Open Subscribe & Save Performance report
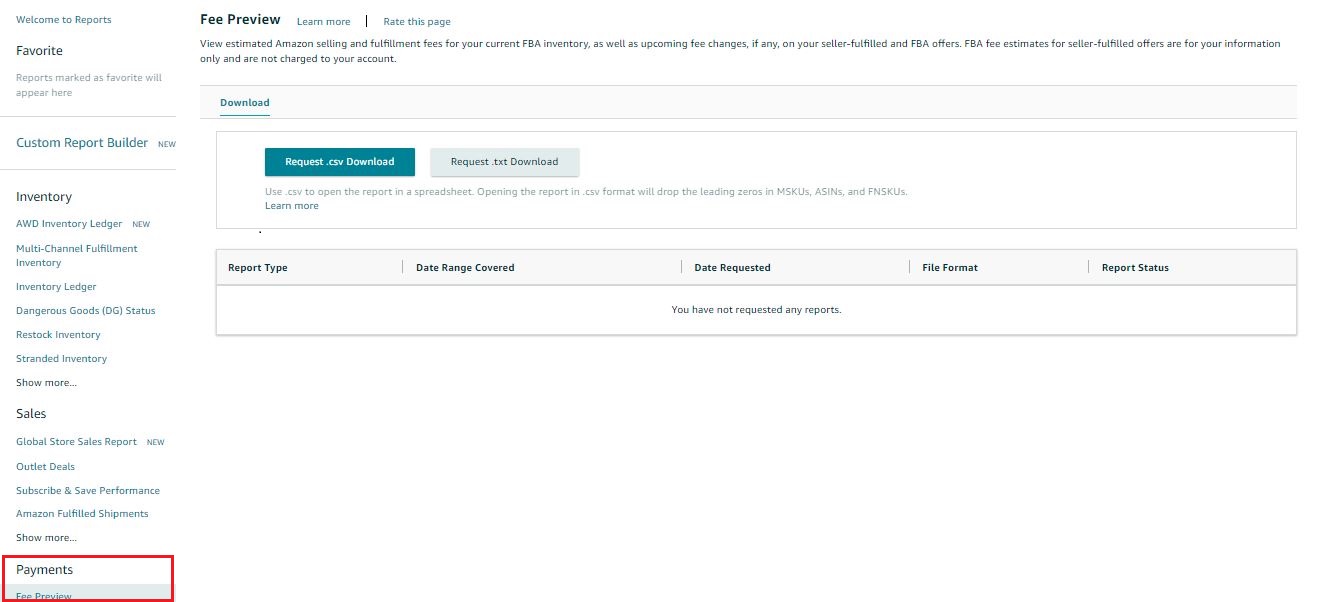The width and height of the screenshot is (1330, 602). tap(88, 490)
